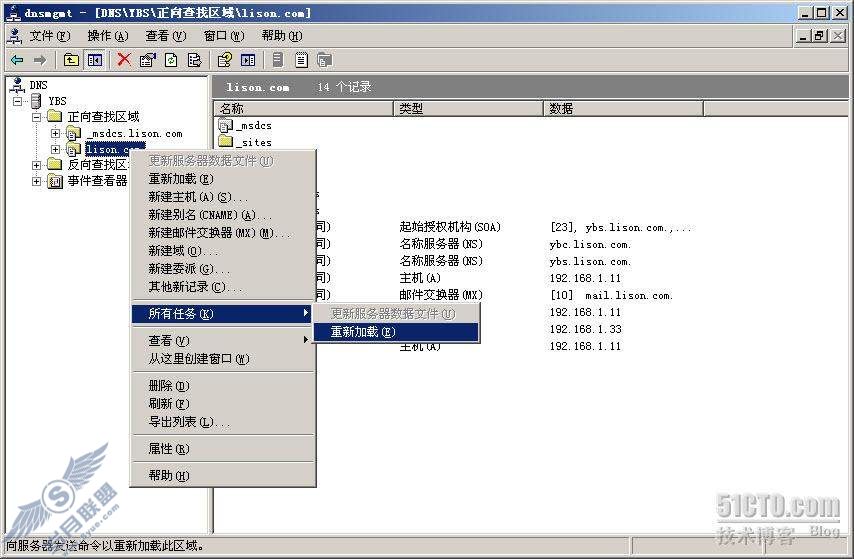Choose 新建主机(A)(S)... in context menu
The width and height of the screenshot is (854, 559).
click(222, 197)
